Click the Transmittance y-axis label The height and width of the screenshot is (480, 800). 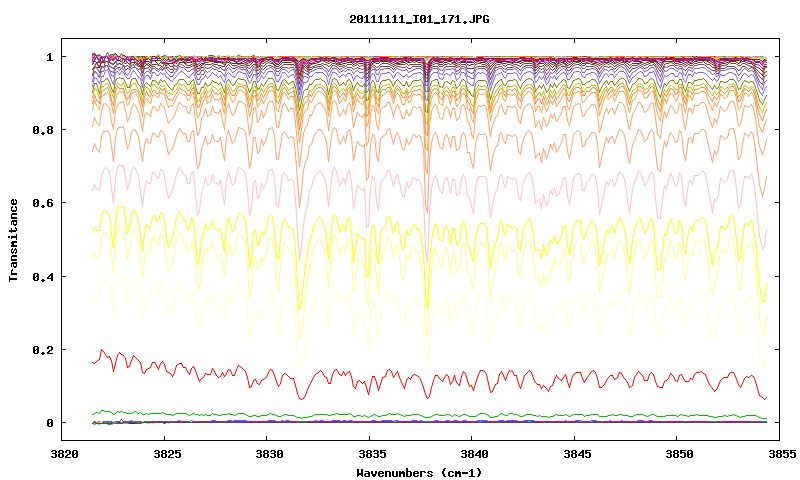[14, 240]
